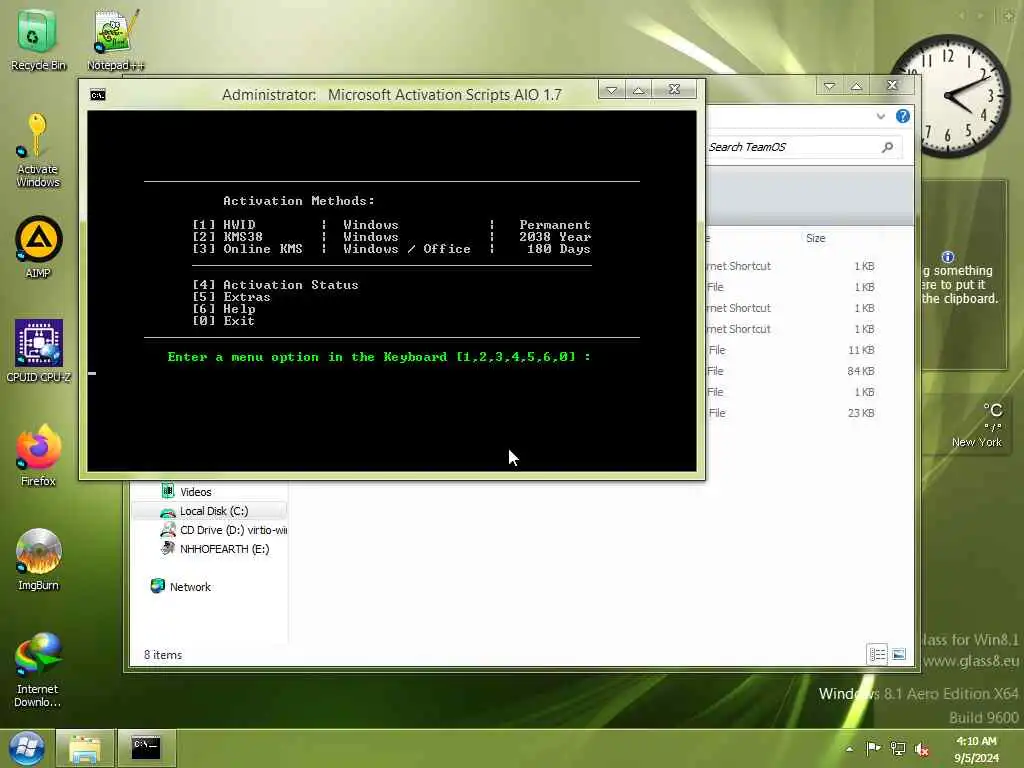Click the Windows Start orb
This screenshot has height=768, width=1024.
pyautogui.click(x=27, y=748)
